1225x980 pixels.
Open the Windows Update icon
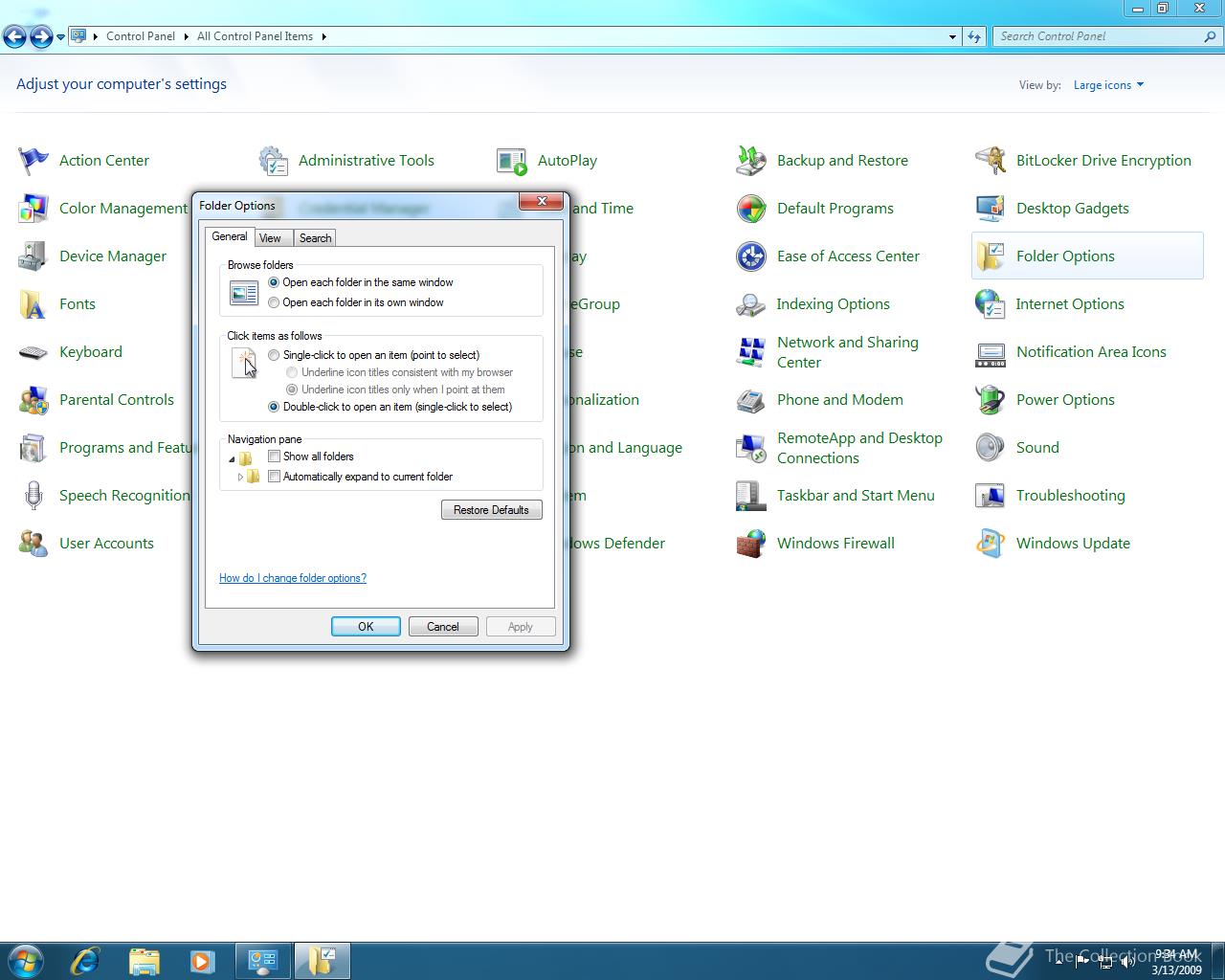pyautogui.click(x=991, y=544)
